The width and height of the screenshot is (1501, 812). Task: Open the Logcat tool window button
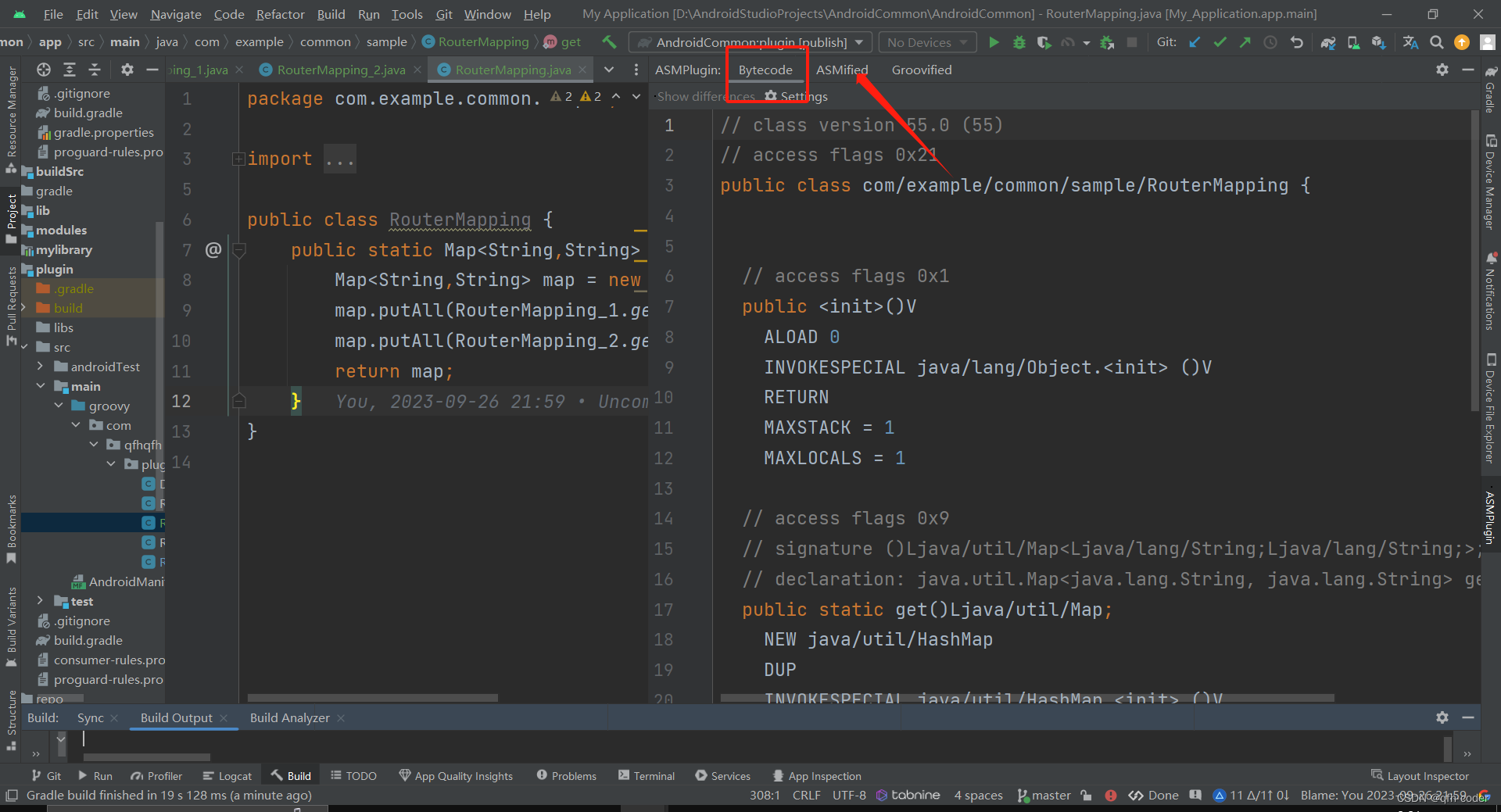coord(227,775)
